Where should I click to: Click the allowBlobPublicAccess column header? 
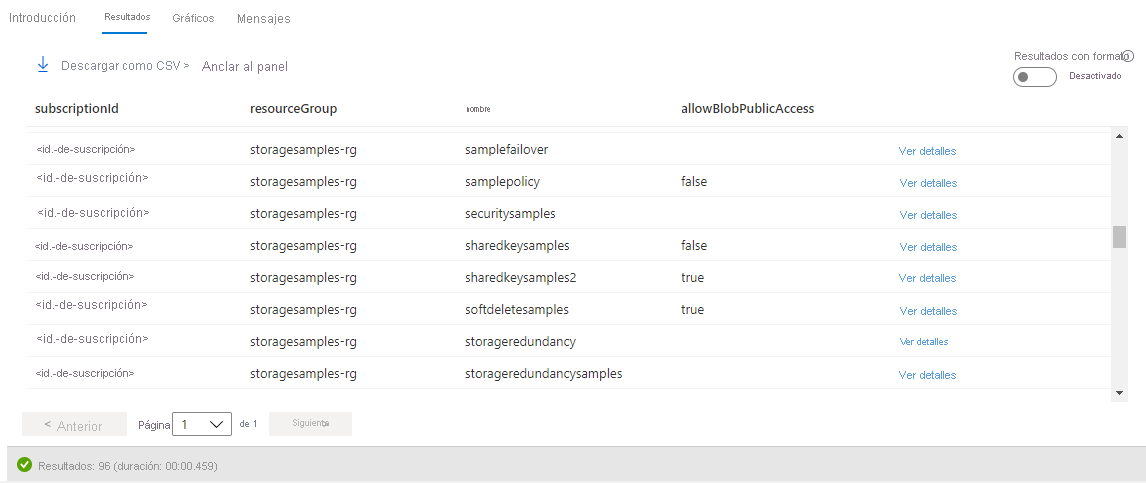[747, 109]
